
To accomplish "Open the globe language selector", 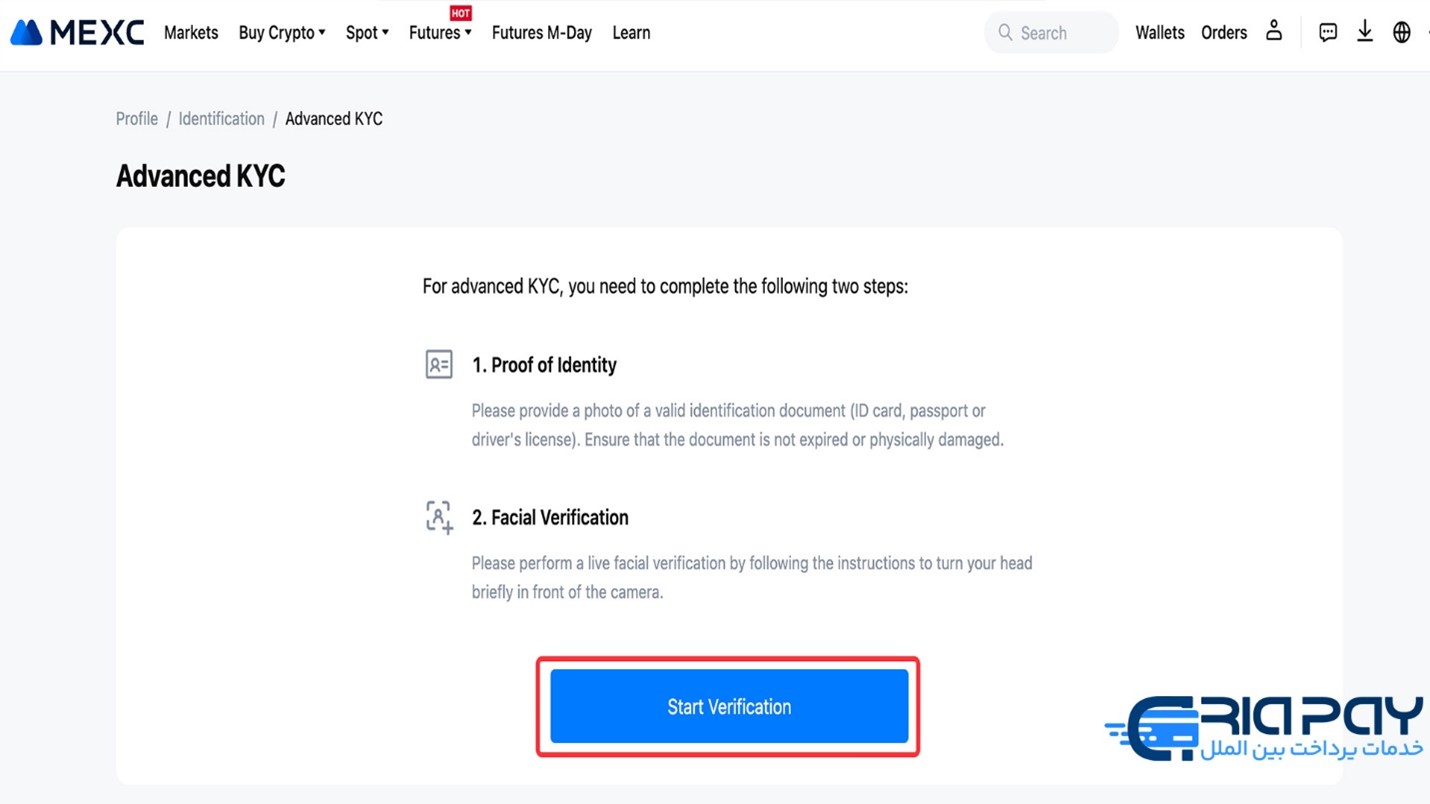I will coord(1401,32).
